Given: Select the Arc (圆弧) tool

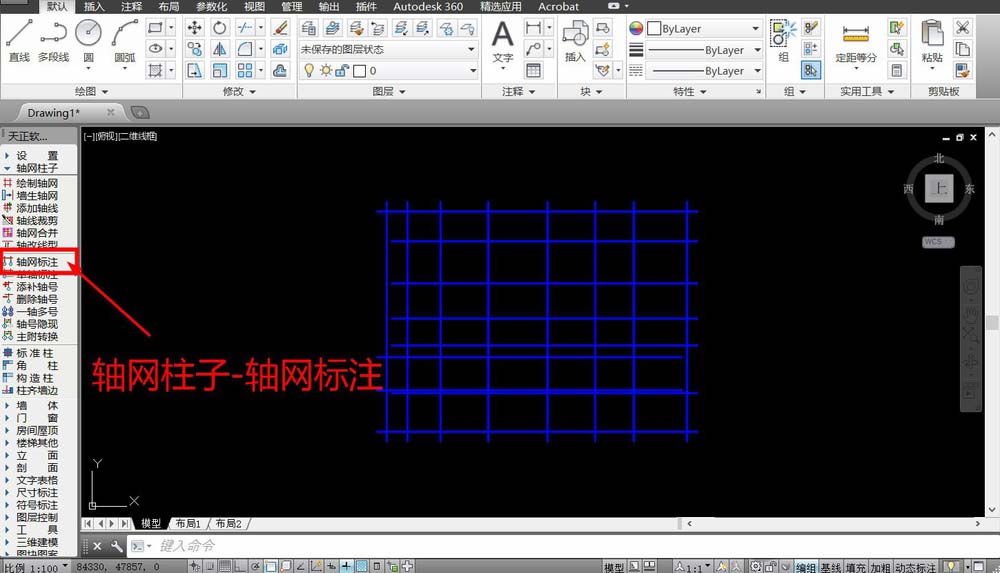Looking at the screenshot, I should coord(125,39).
